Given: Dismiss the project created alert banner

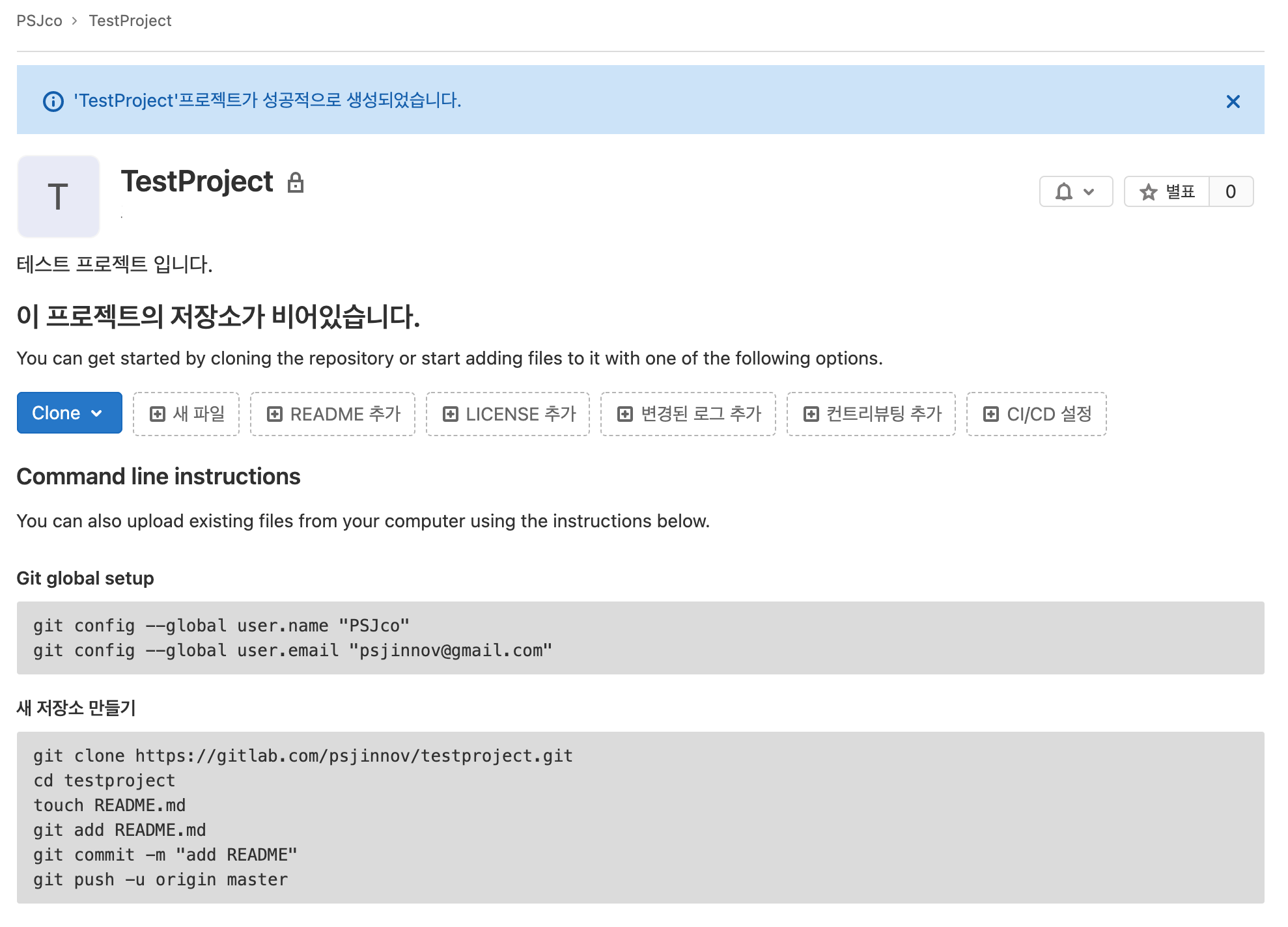Looking at the screenshot, I should 1232,102.
